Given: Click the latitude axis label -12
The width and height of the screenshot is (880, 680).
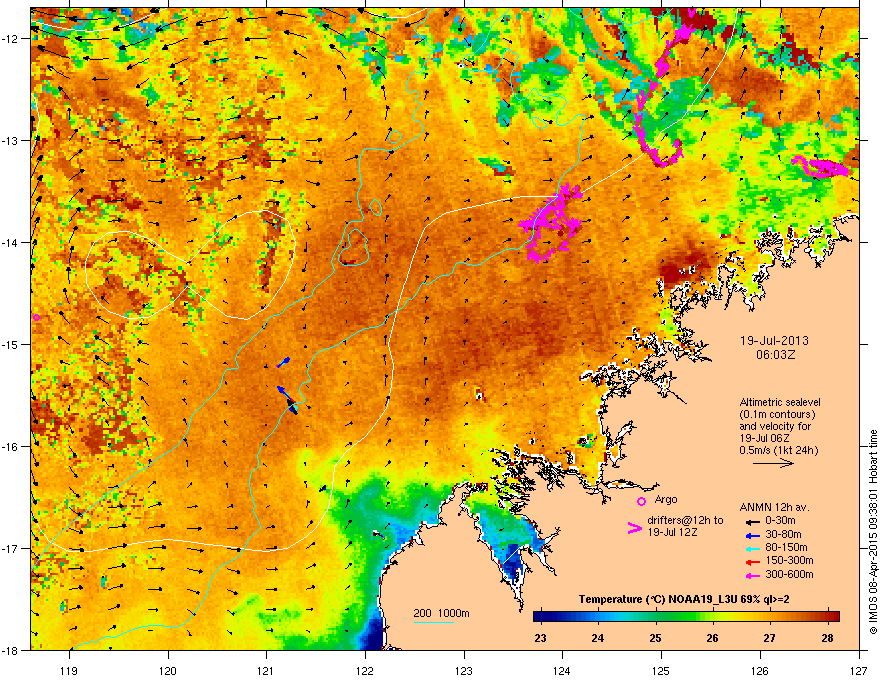Looking at the screenshot, I should [x=11, y=38].
